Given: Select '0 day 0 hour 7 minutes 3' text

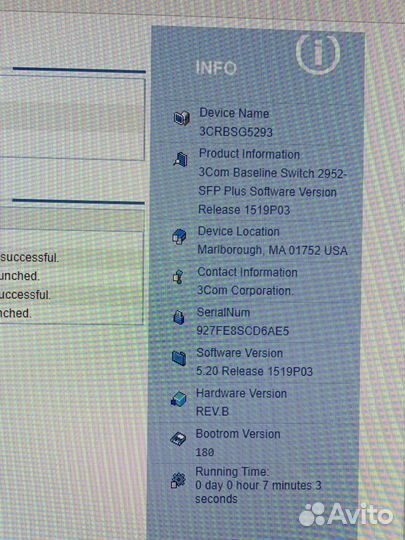Looking at the screenshot, I should [258, 486].
